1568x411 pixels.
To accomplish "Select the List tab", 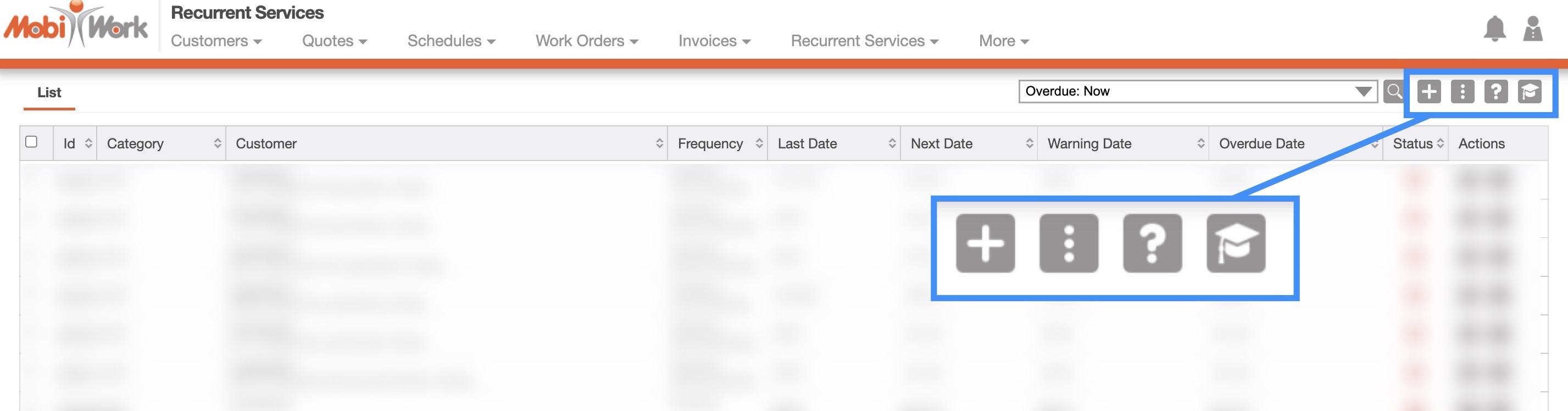I will (x=49, y=92).
